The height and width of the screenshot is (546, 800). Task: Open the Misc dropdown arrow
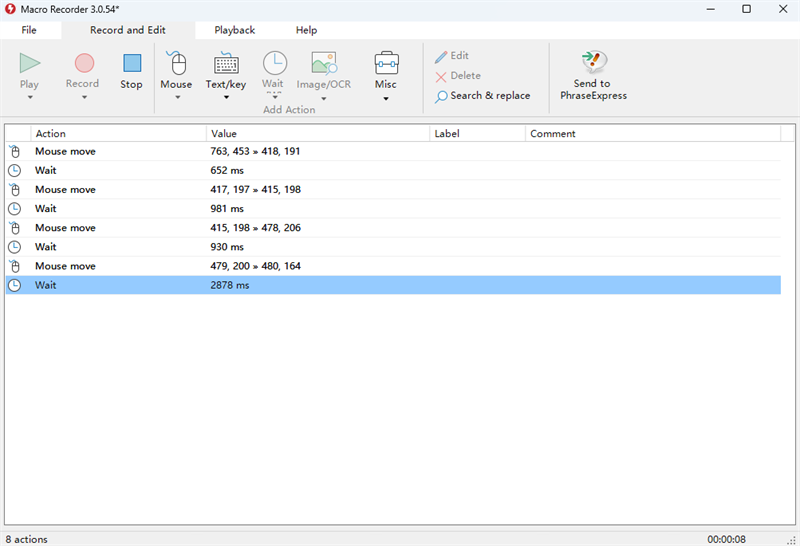pyautogui.click(x=386, y=98)
